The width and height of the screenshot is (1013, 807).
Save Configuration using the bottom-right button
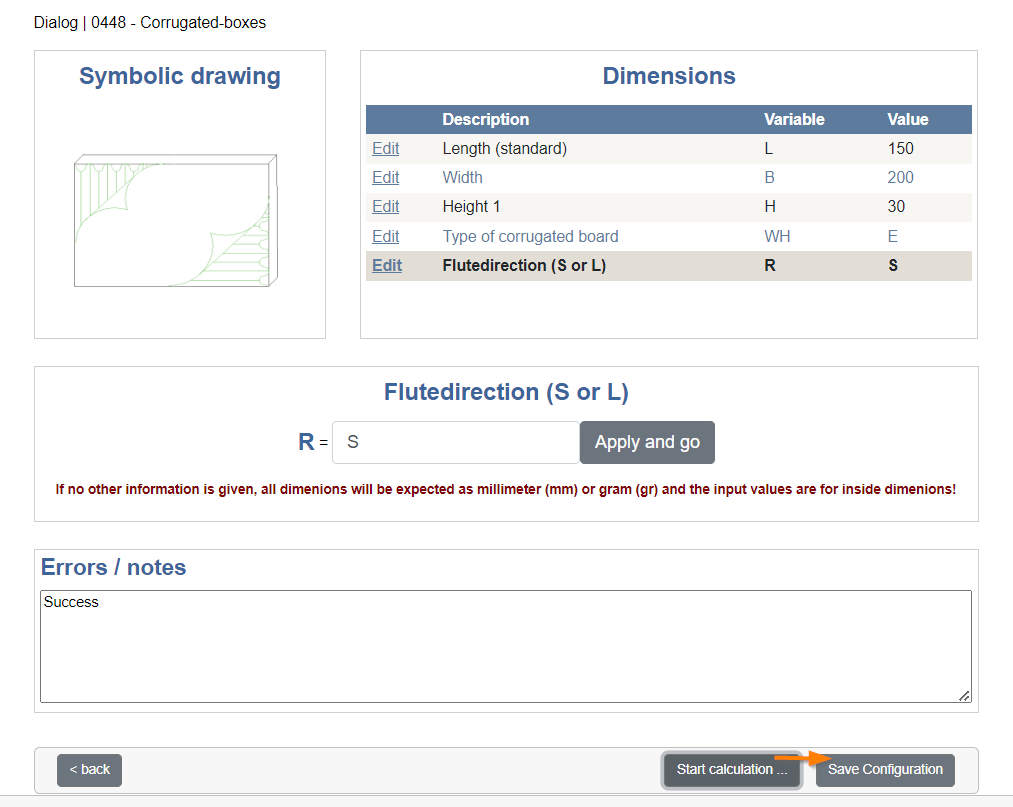(885, 770)
